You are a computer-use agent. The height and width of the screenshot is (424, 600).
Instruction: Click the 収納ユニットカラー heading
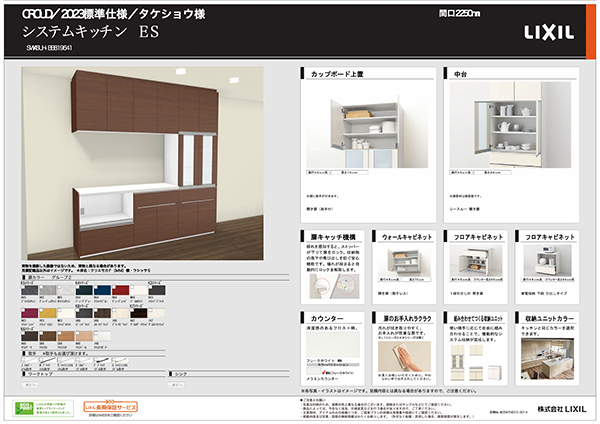(x=549, y=318)
